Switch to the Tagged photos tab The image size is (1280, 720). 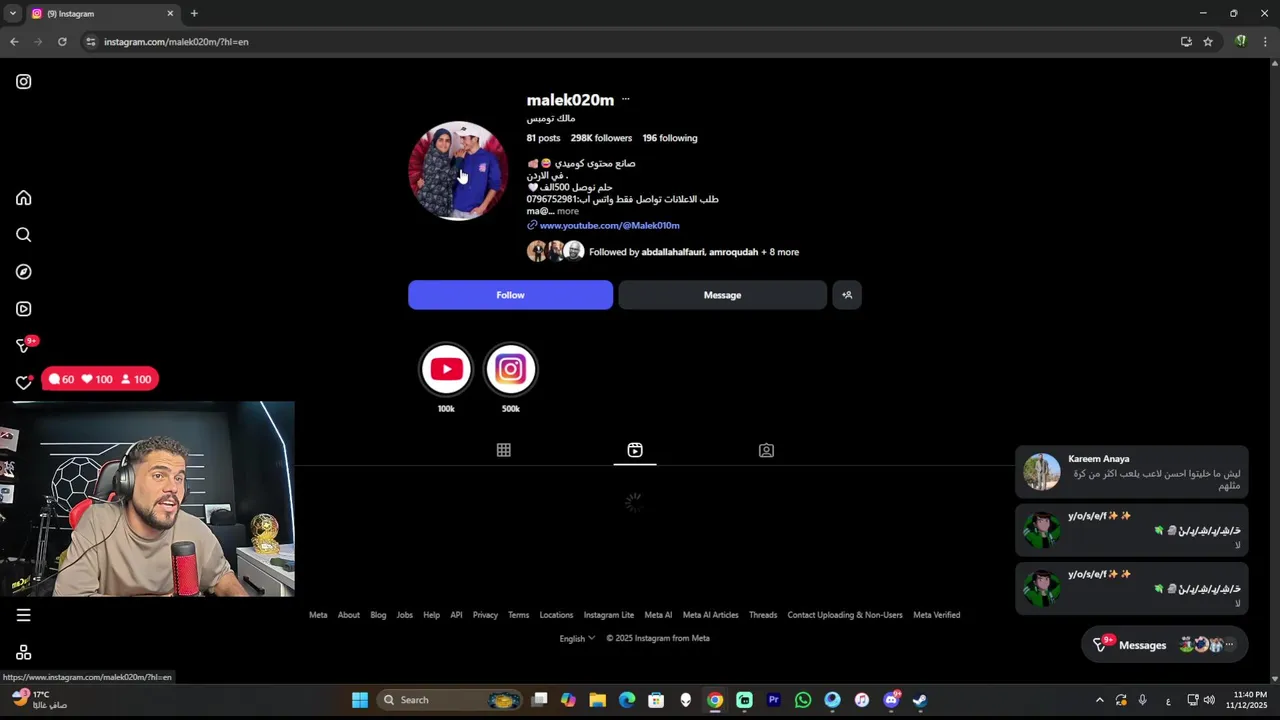[766, 450]
